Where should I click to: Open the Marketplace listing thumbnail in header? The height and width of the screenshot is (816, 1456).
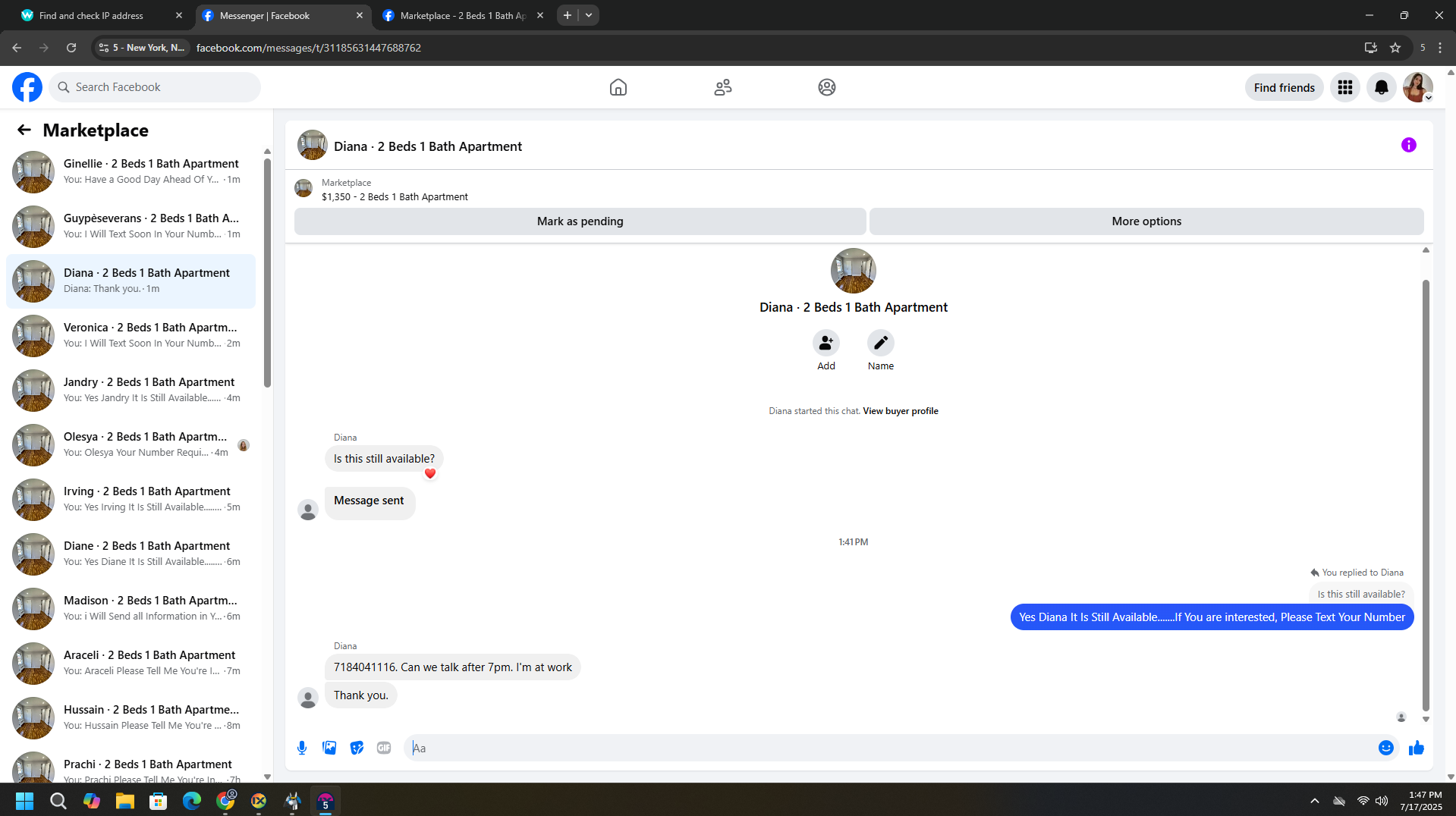(x=303, y=189)
